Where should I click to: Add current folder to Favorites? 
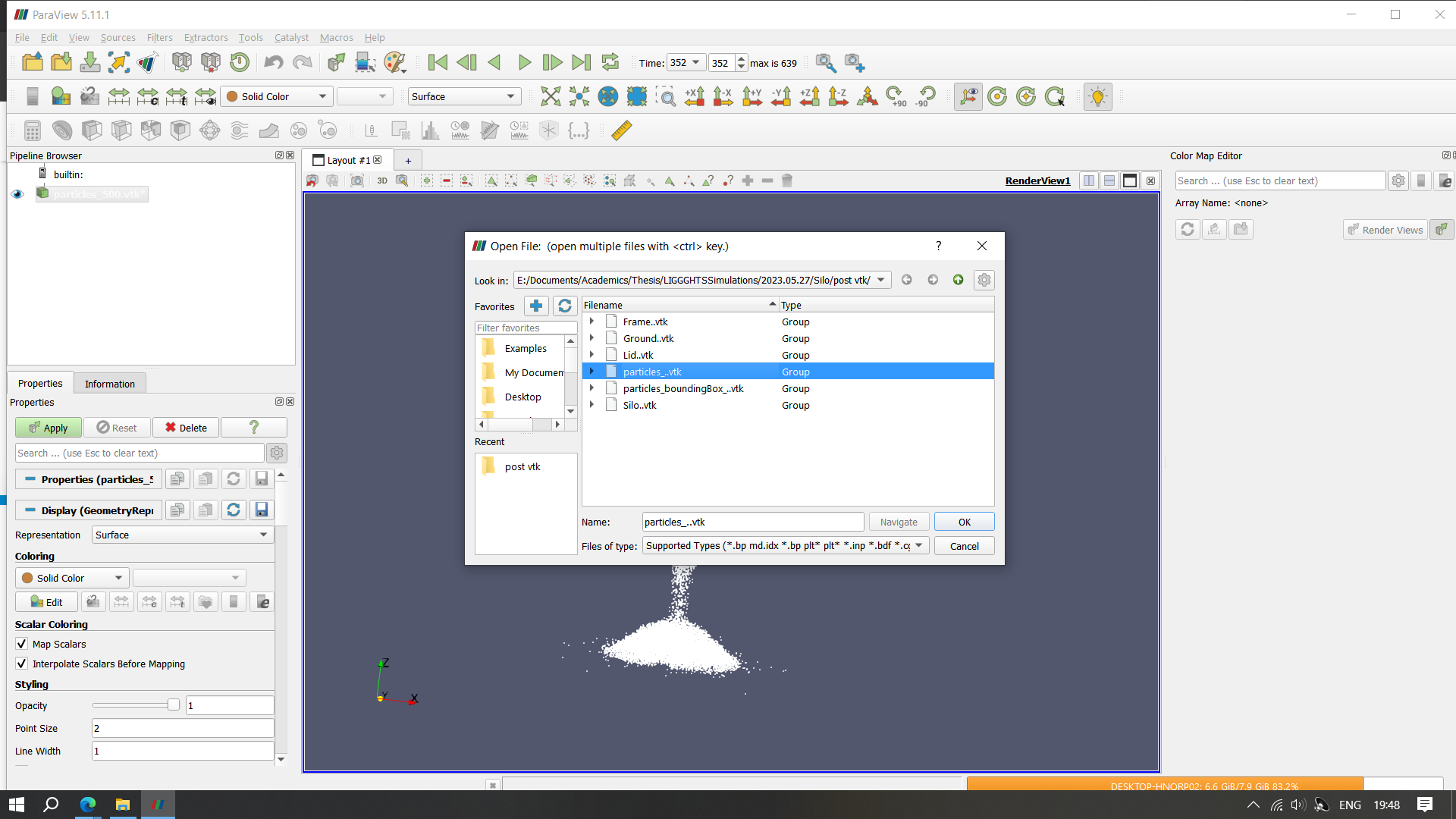coord(536,306)
